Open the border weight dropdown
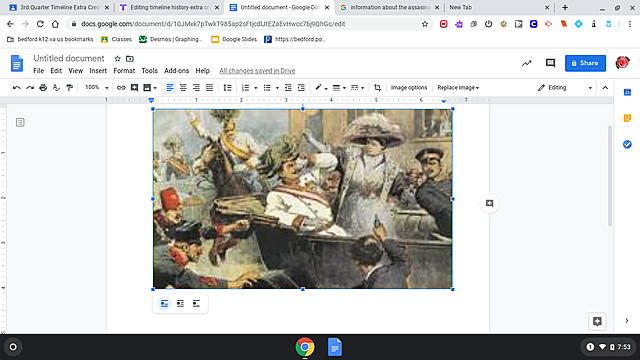 click(339, 88)
